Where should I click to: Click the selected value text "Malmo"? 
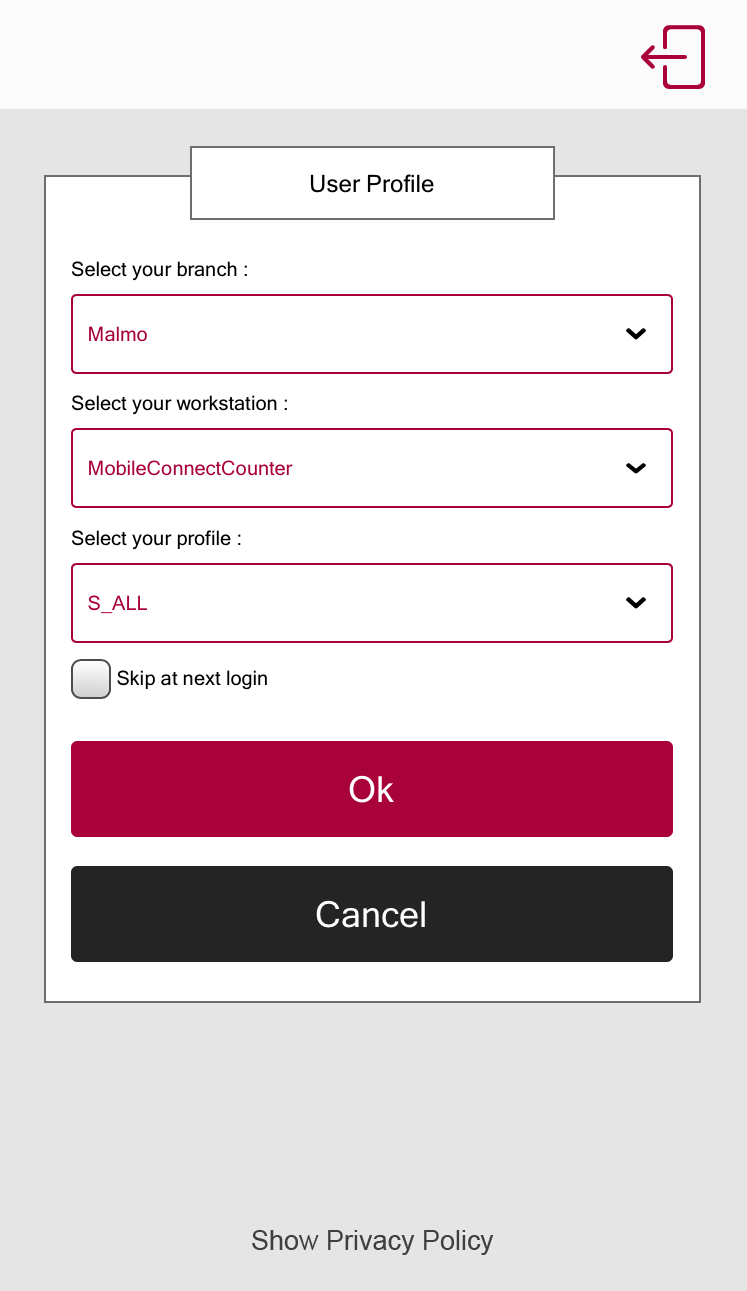118,335
